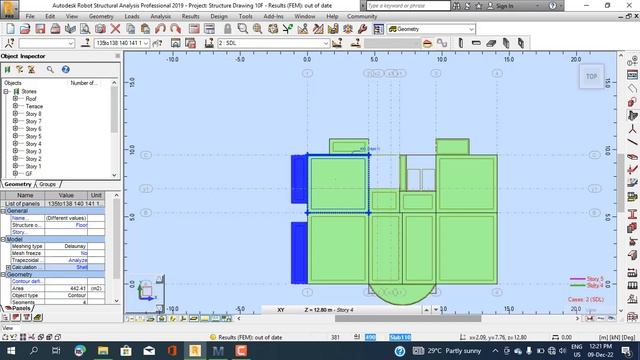Viewport: 640px width, 360px height.
Task: Save the project with floppy icon
Action: click(x=40, y=29)
